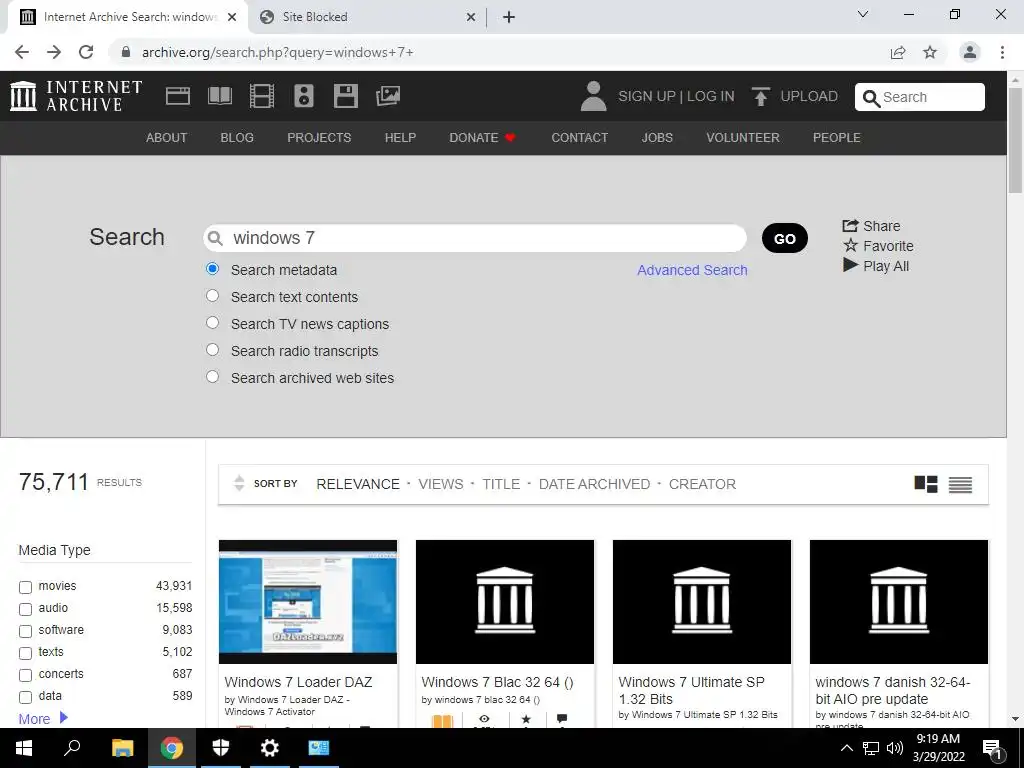Image resolution: width=1024 pixels, height=768 pixels.
Task: Check the texts media type checkbox
Action: pos(25,653)
